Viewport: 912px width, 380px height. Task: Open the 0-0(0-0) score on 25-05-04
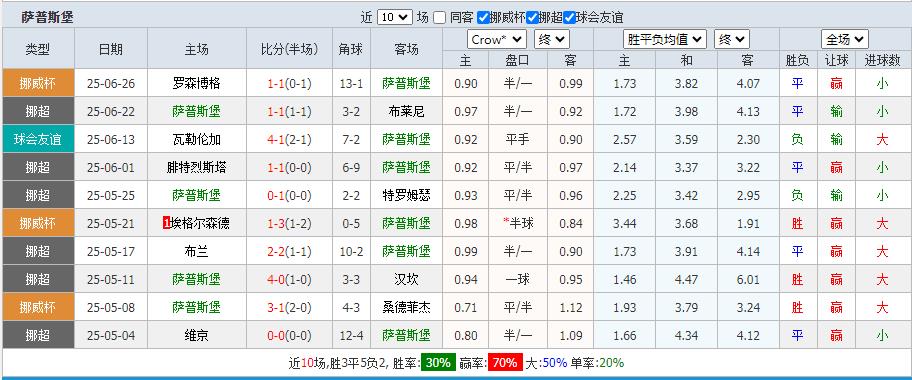(x=289, y=335)
